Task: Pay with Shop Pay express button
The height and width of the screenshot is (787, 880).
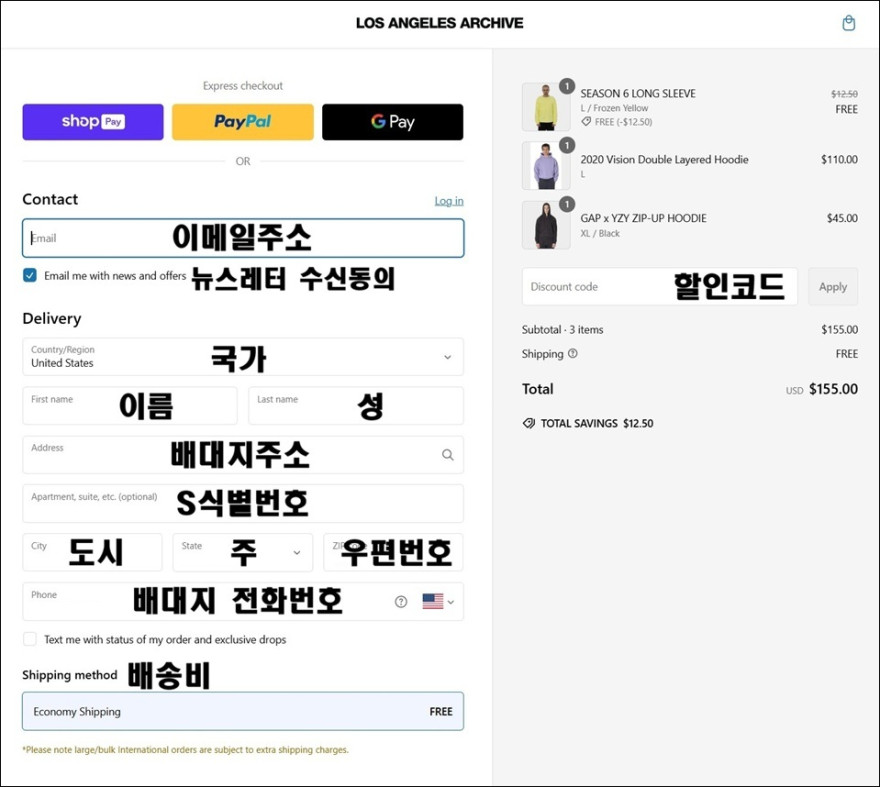Action: pos(93,122)
